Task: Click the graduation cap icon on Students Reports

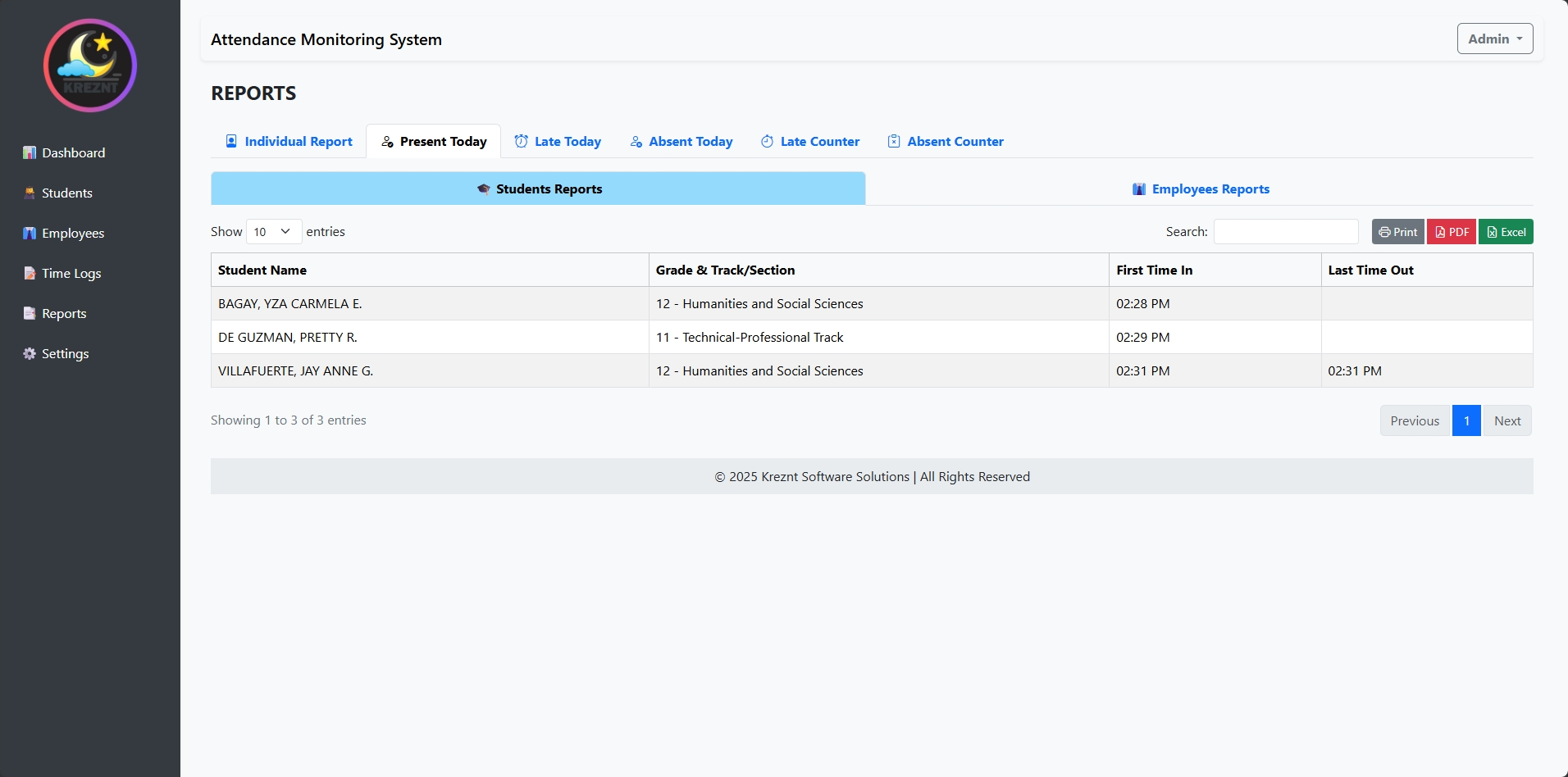Action: coord(484,189)
